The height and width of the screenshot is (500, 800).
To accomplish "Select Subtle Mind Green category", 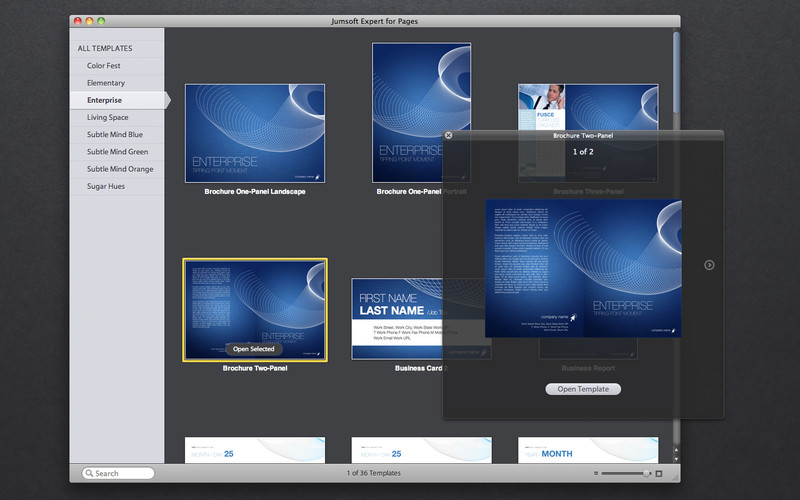I will 117,152.
